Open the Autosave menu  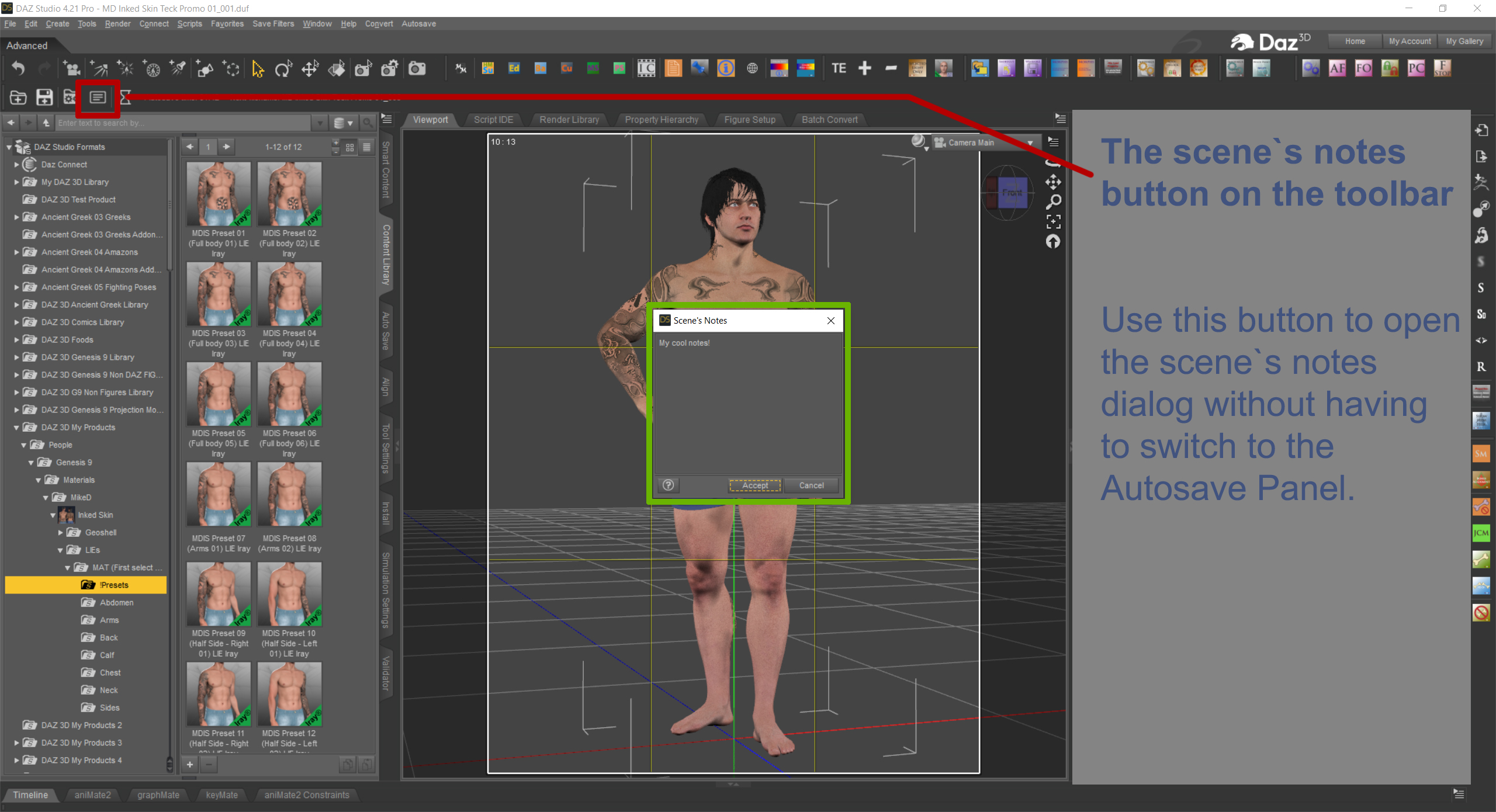[x=418, y=24]
